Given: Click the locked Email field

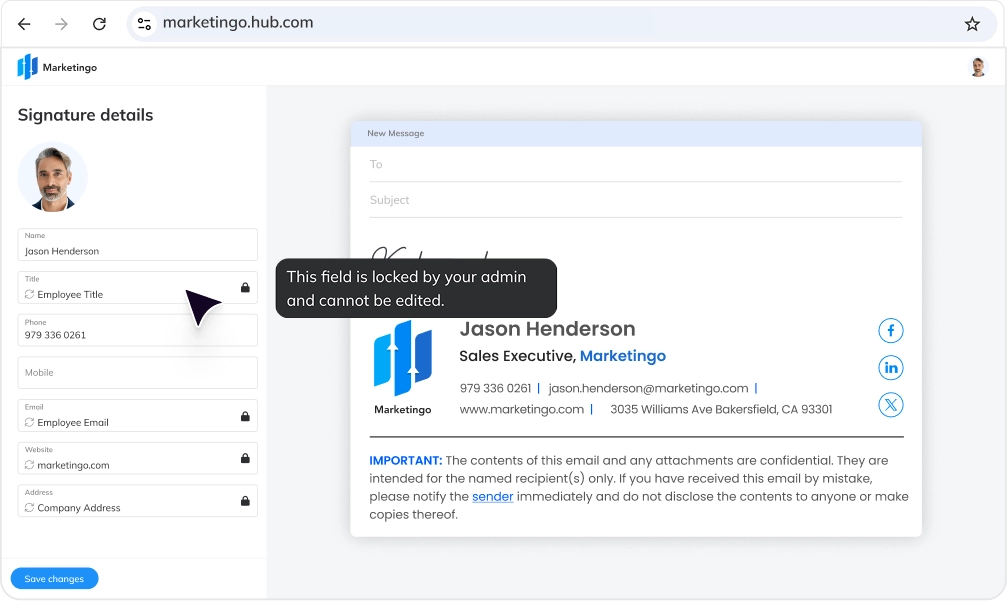Looking at the screenshot, I should (x=137, y=415).
